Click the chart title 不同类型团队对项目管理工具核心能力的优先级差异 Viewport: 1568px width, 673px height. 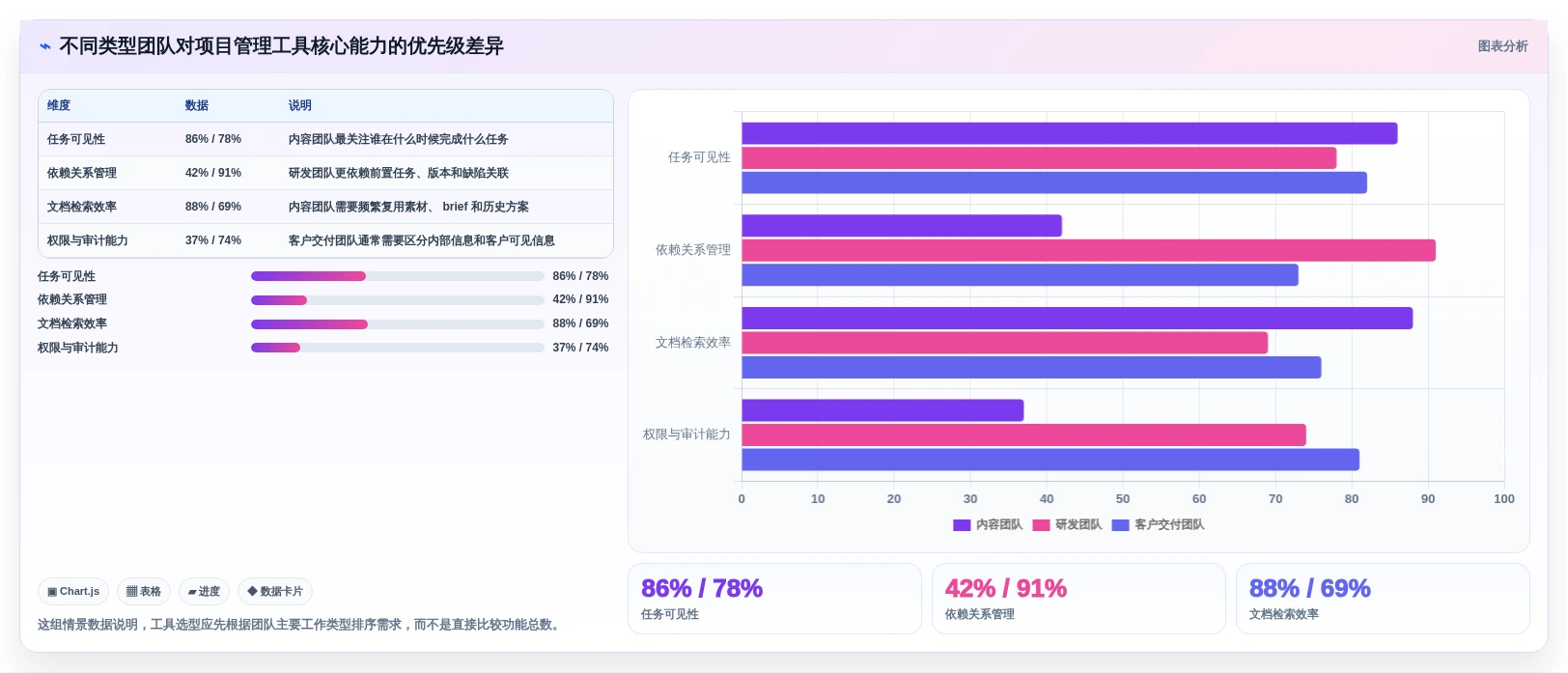click(x=281, y=46)
